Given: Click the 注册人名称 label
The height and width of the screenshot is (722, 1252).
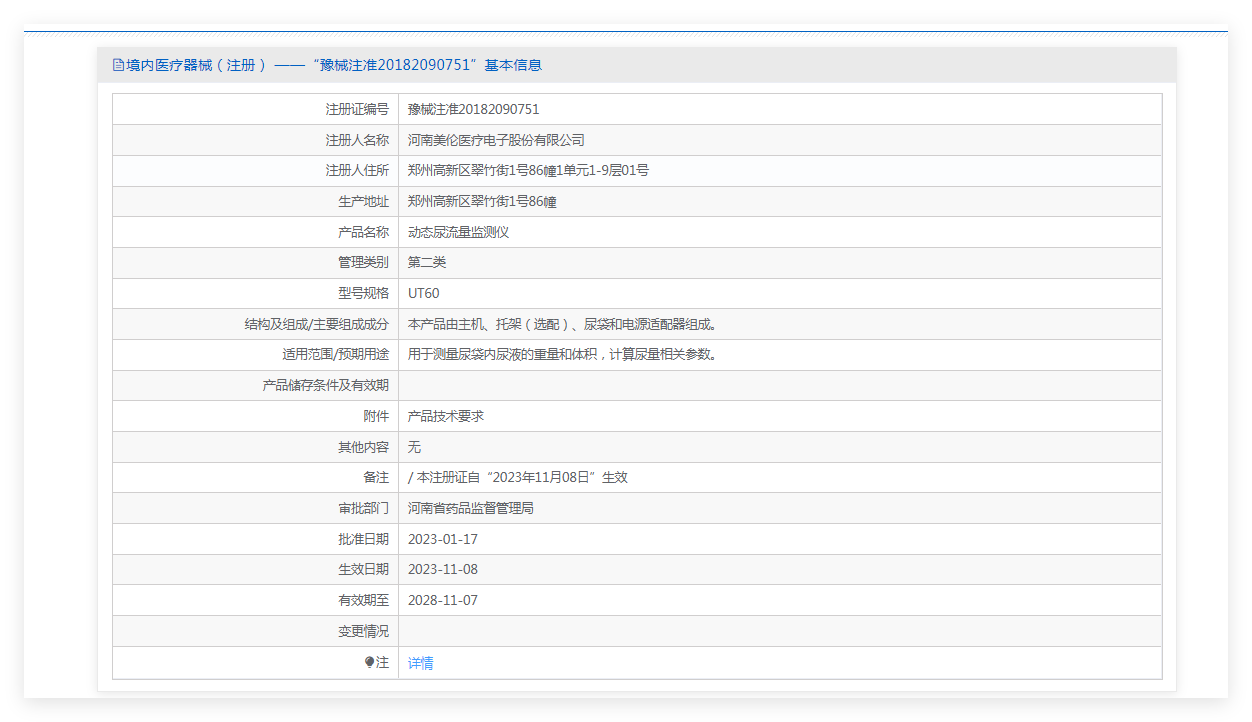Looking at the screenshot, I should (357, 140).
